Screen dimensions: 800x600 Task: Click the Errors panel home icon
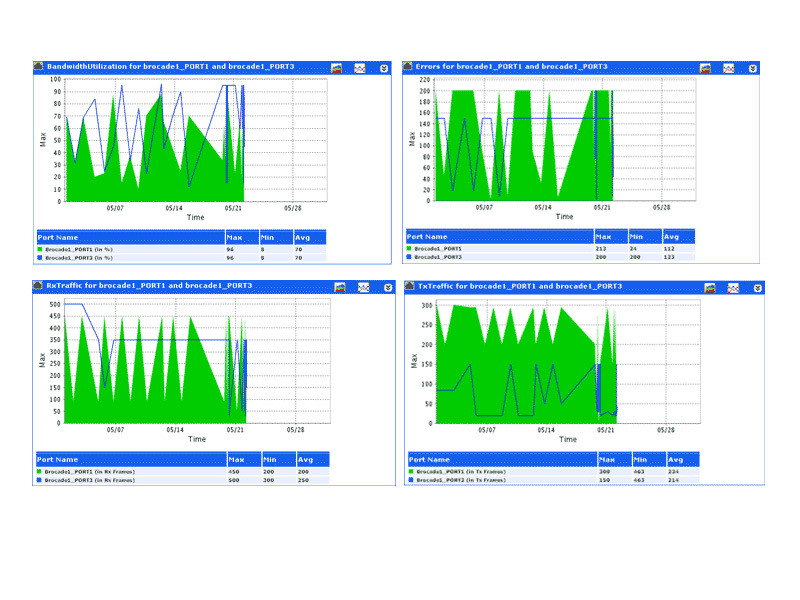pyautogui.click(x=408, y=66)
